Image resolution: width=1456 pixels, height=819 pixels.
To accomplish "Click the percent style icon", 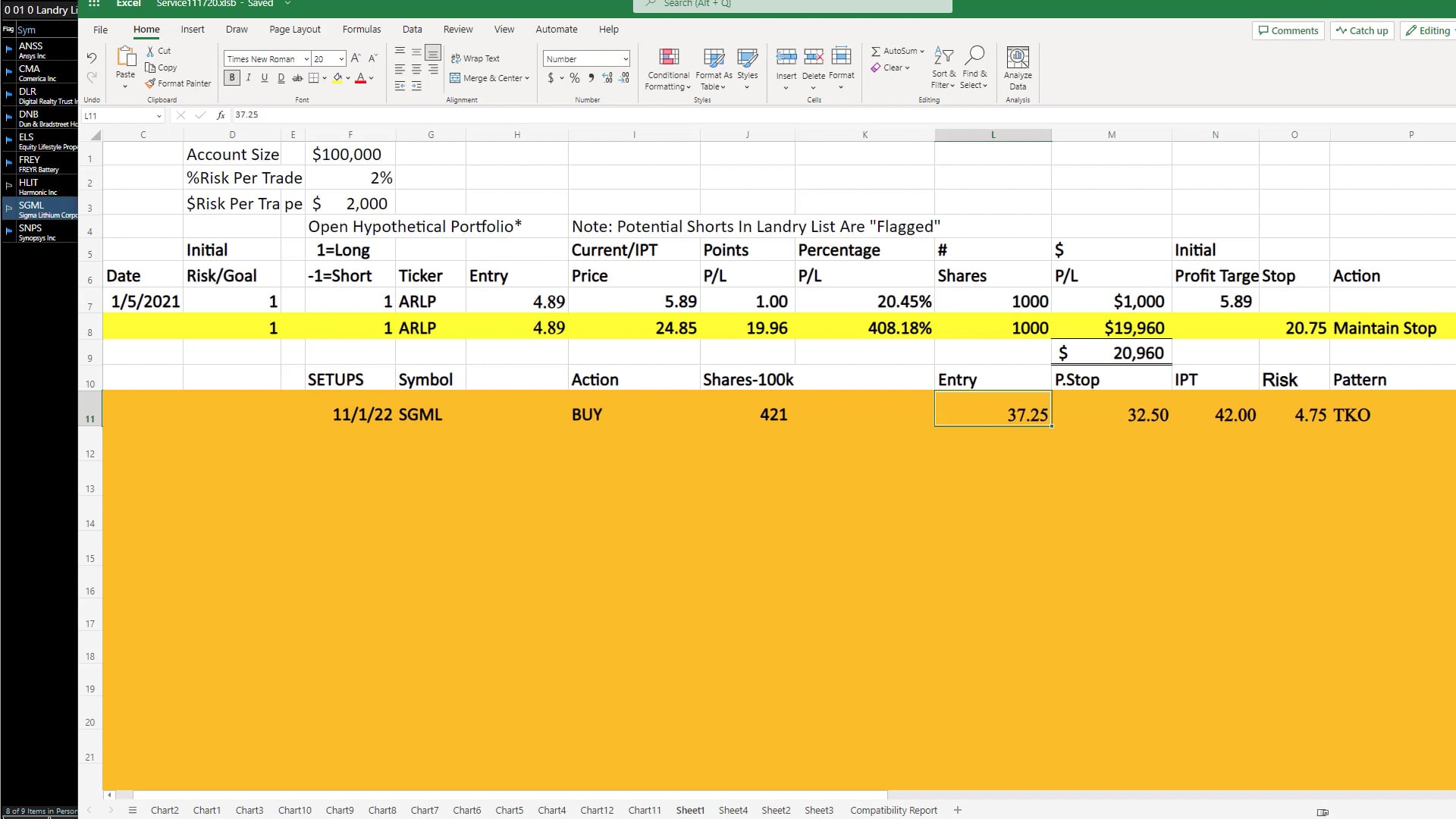I will pyautogui.click(x=575, y=78).
